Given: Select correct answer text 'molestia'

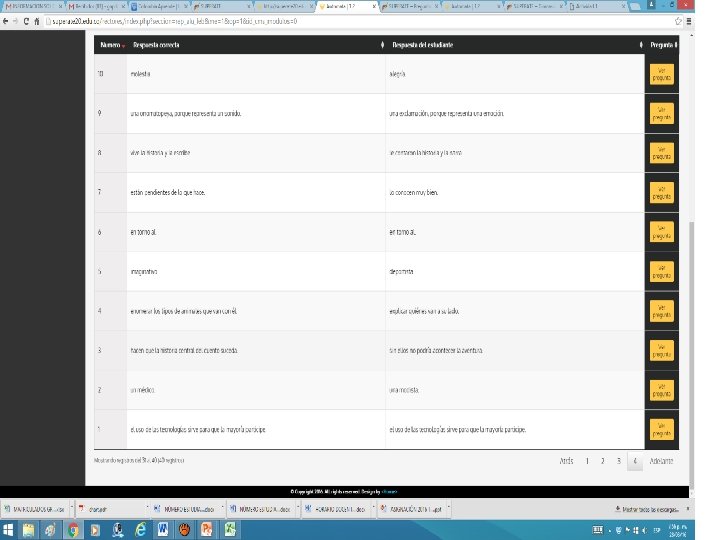Looking at the screenshot, I should pyautogui.click(x=140, y=74).
